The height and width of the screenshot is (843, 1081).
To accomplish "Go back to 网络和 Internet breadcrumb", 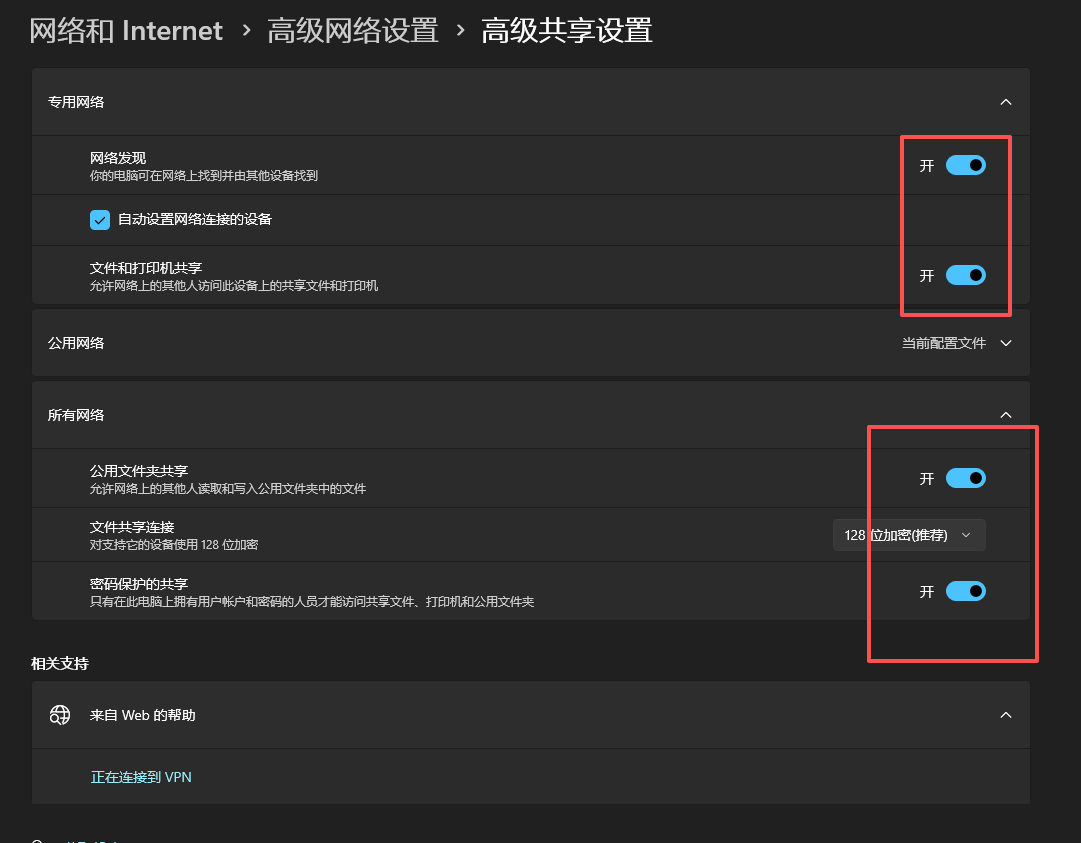I will pos(126,31).
